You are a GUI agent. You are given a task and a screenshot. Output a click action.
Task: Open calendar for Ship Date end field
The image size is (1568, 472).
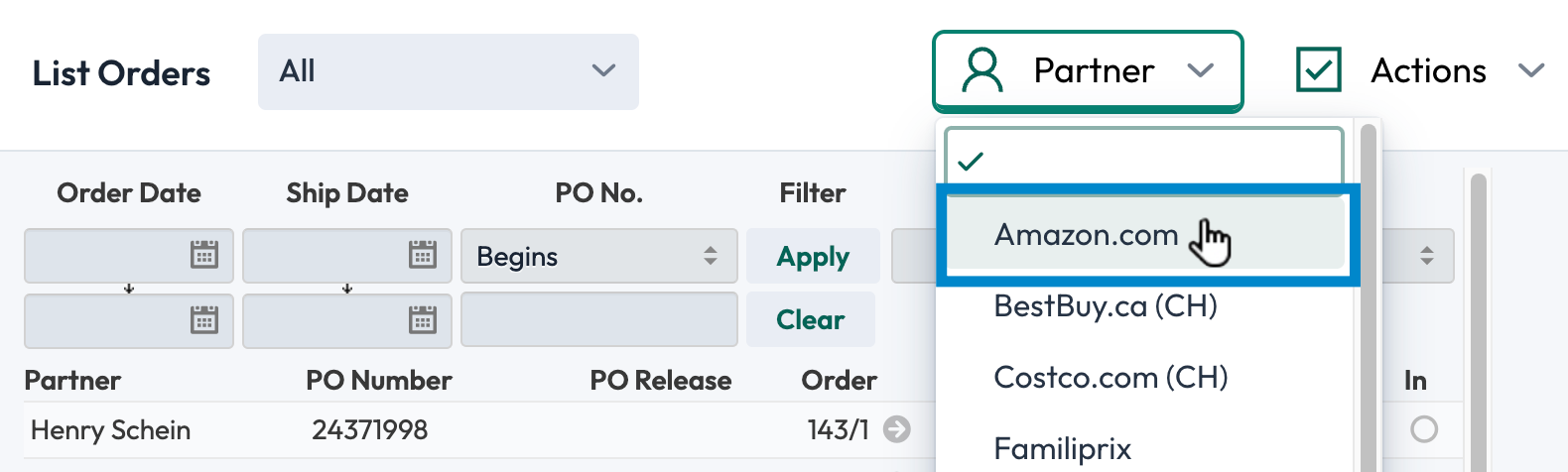[423, 319]
